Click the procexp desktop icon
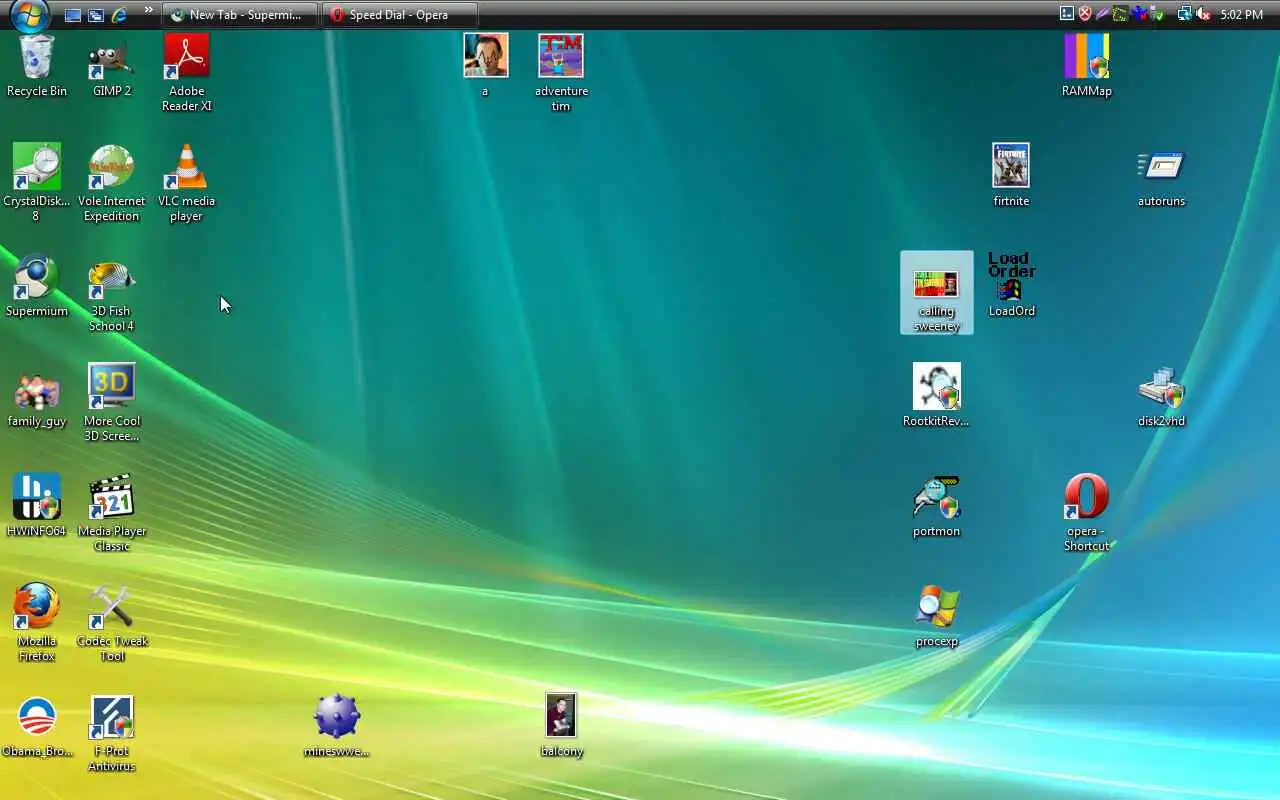 click(x=937, y=616)
